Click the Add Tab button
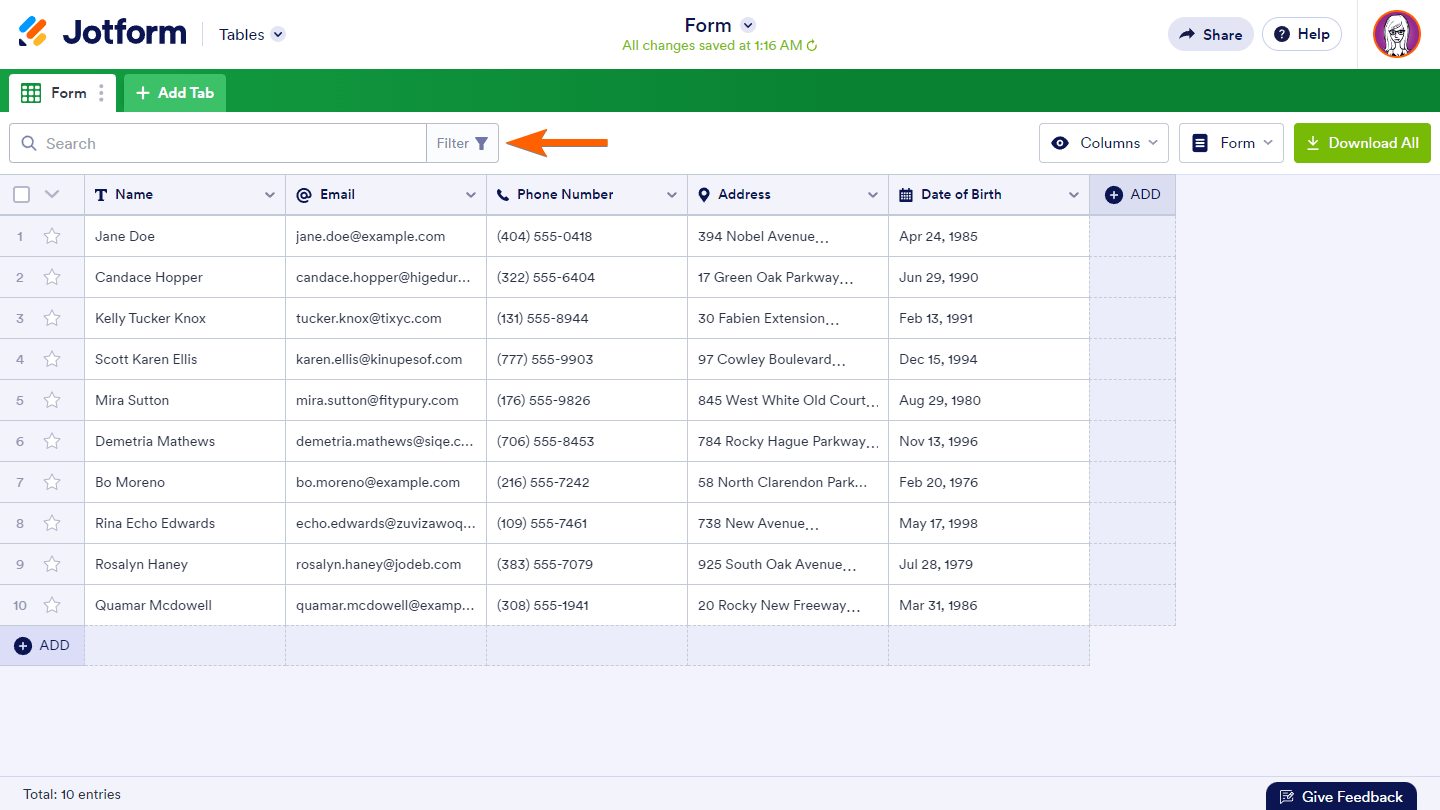Image resolution: width=1440 pixels, height=810 pixels. click(175, 93)
